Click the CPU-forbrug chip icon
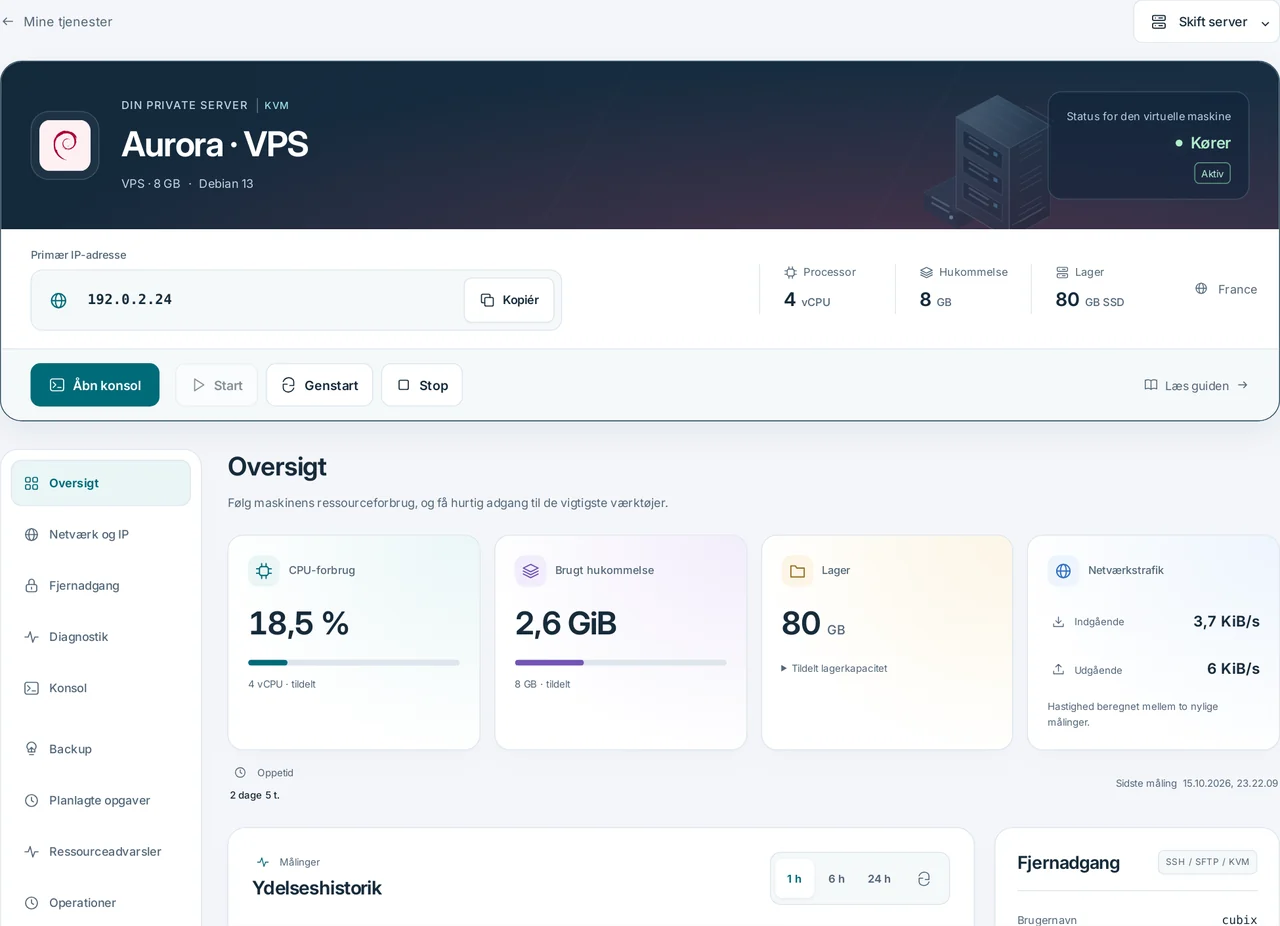1280x926 pixels. (x=264, y=571)
